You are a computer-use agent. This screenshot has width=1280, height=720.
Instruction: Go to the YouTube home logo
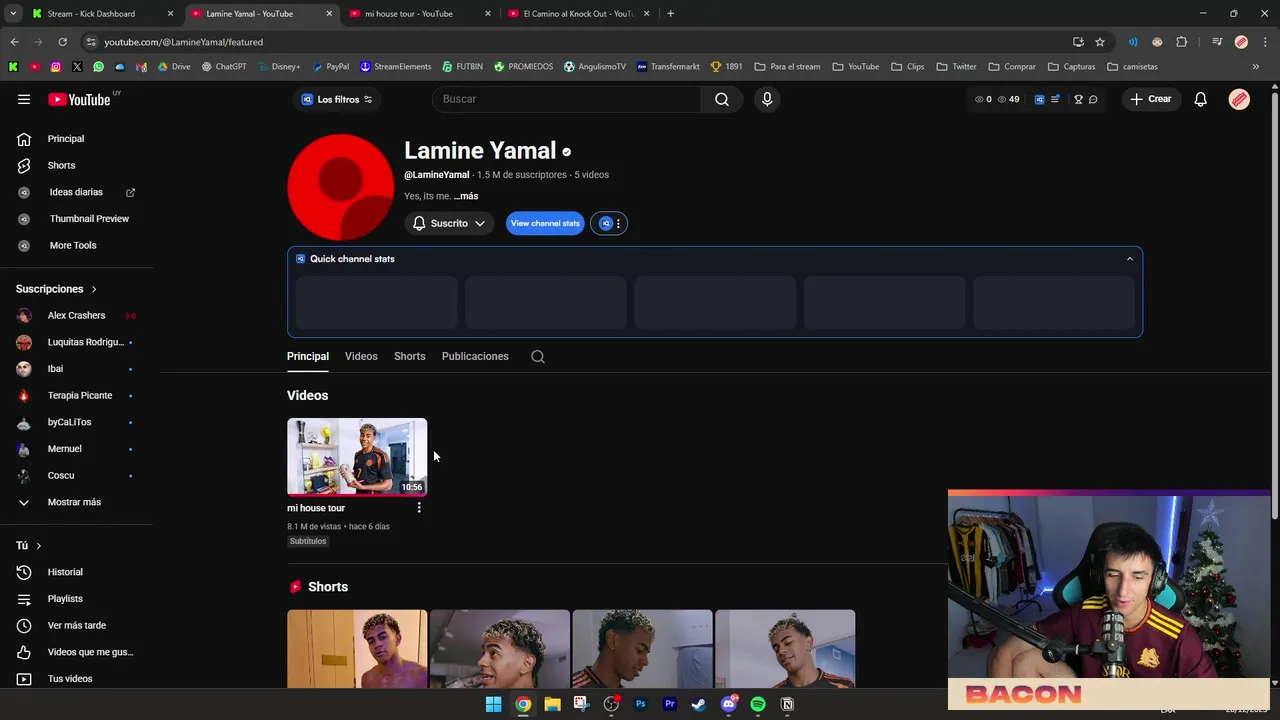coord(79,99)
